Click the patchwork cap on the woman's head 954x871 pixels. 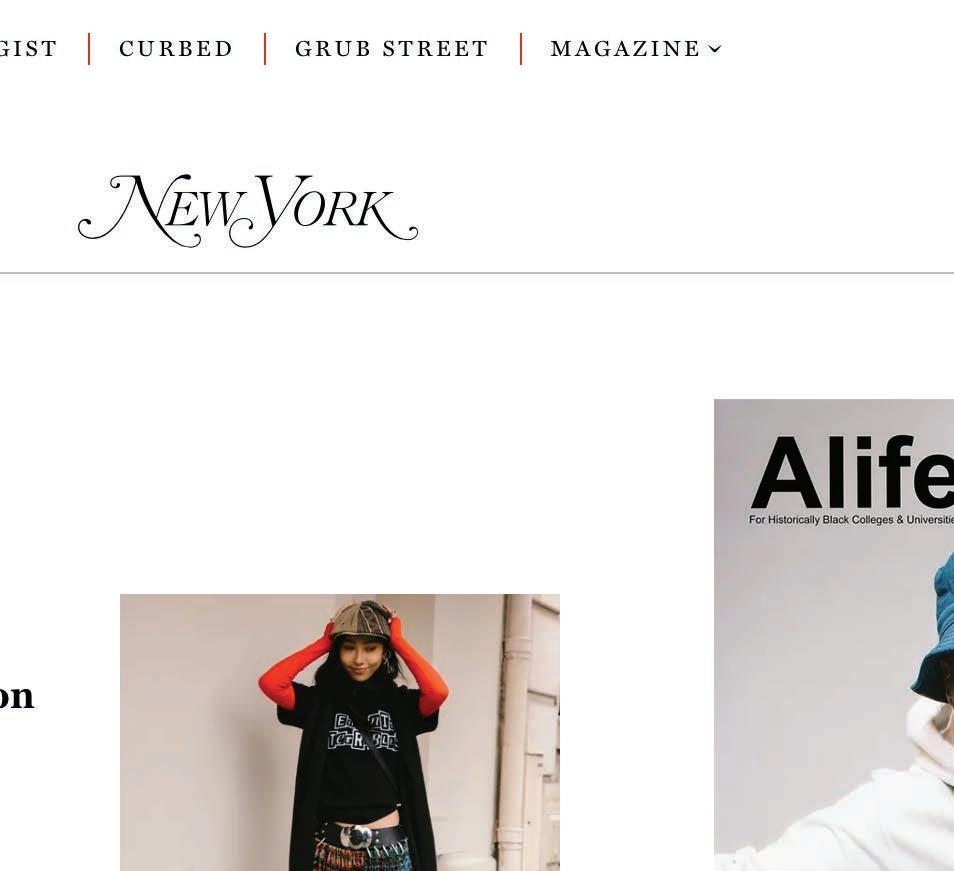(362, 622)
